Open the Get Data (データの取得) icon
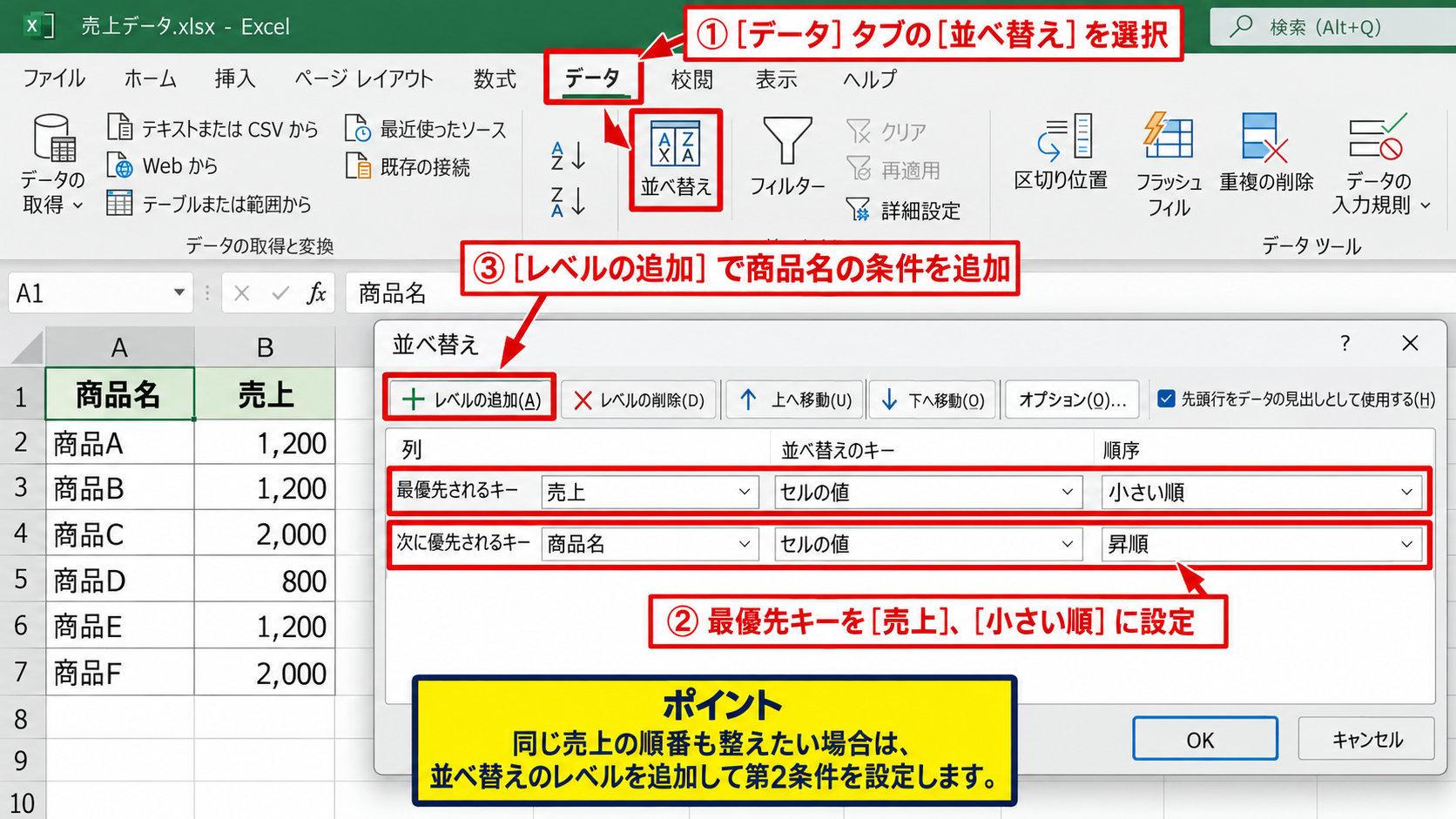The image size is (1456, 819). point(53,164)
